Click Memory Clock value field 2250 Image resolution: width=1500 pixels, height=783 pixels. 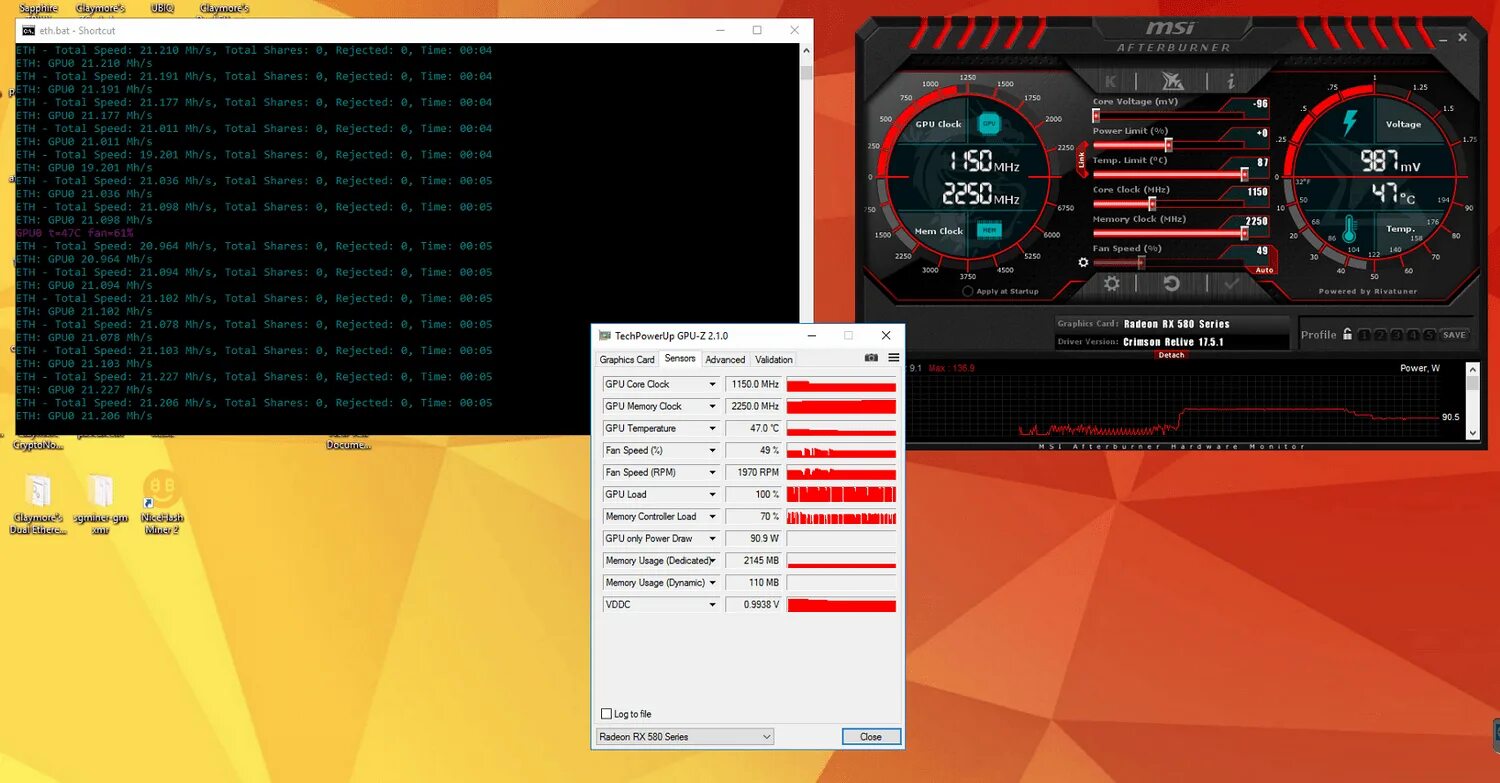point(1257,221)
